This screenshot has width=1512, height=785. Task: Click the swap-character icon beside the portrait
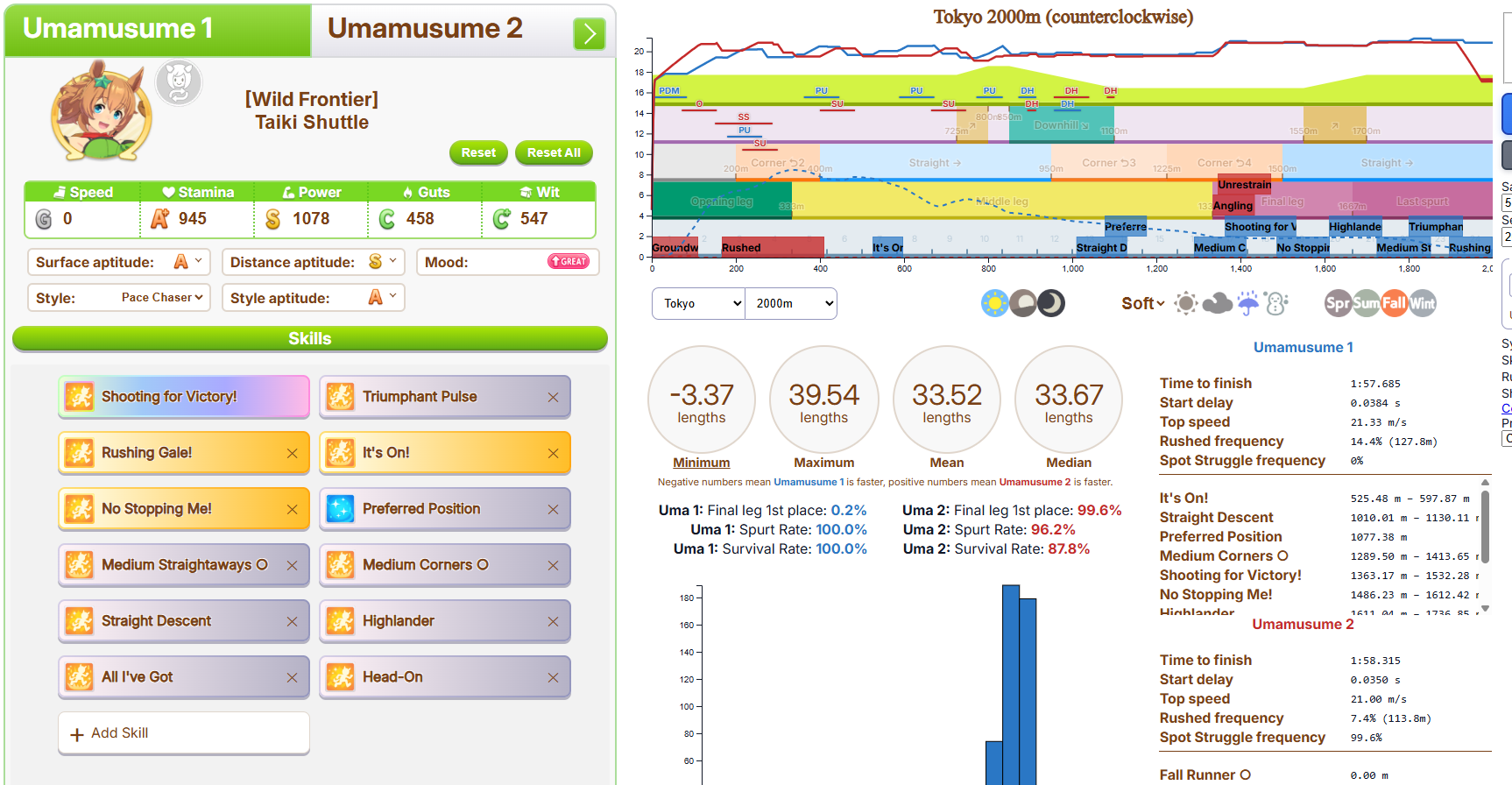pyautogui.click(x=179, y=83)
